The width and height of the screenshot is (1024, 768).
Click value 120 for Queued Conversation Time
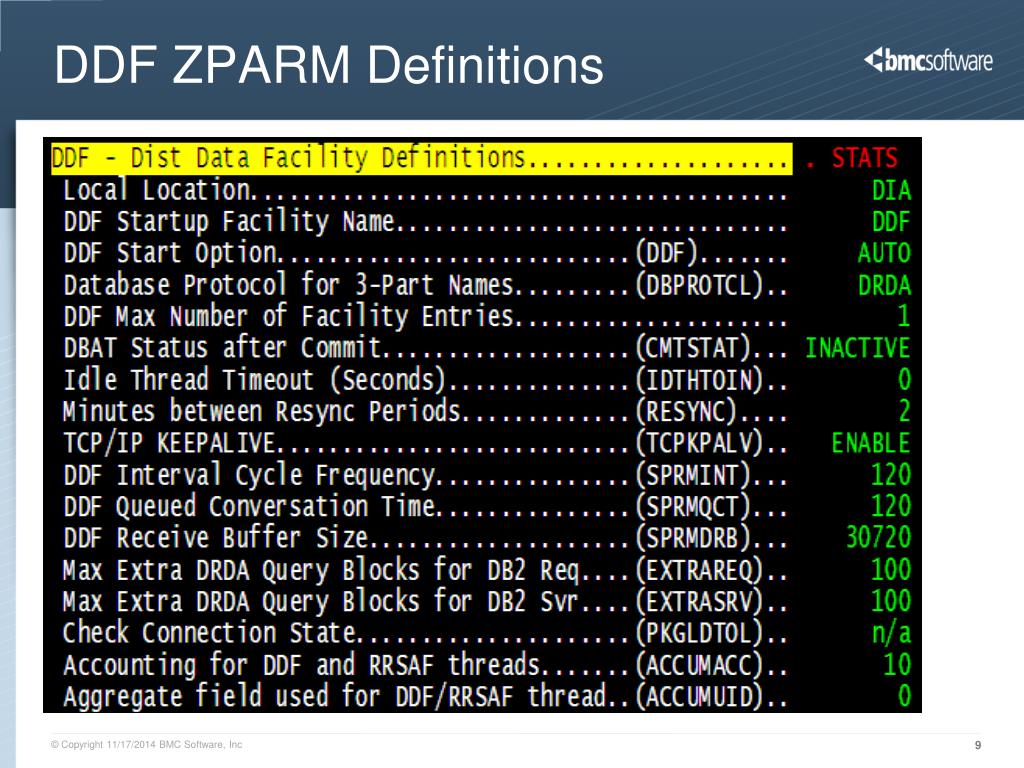tap(891, 506)
